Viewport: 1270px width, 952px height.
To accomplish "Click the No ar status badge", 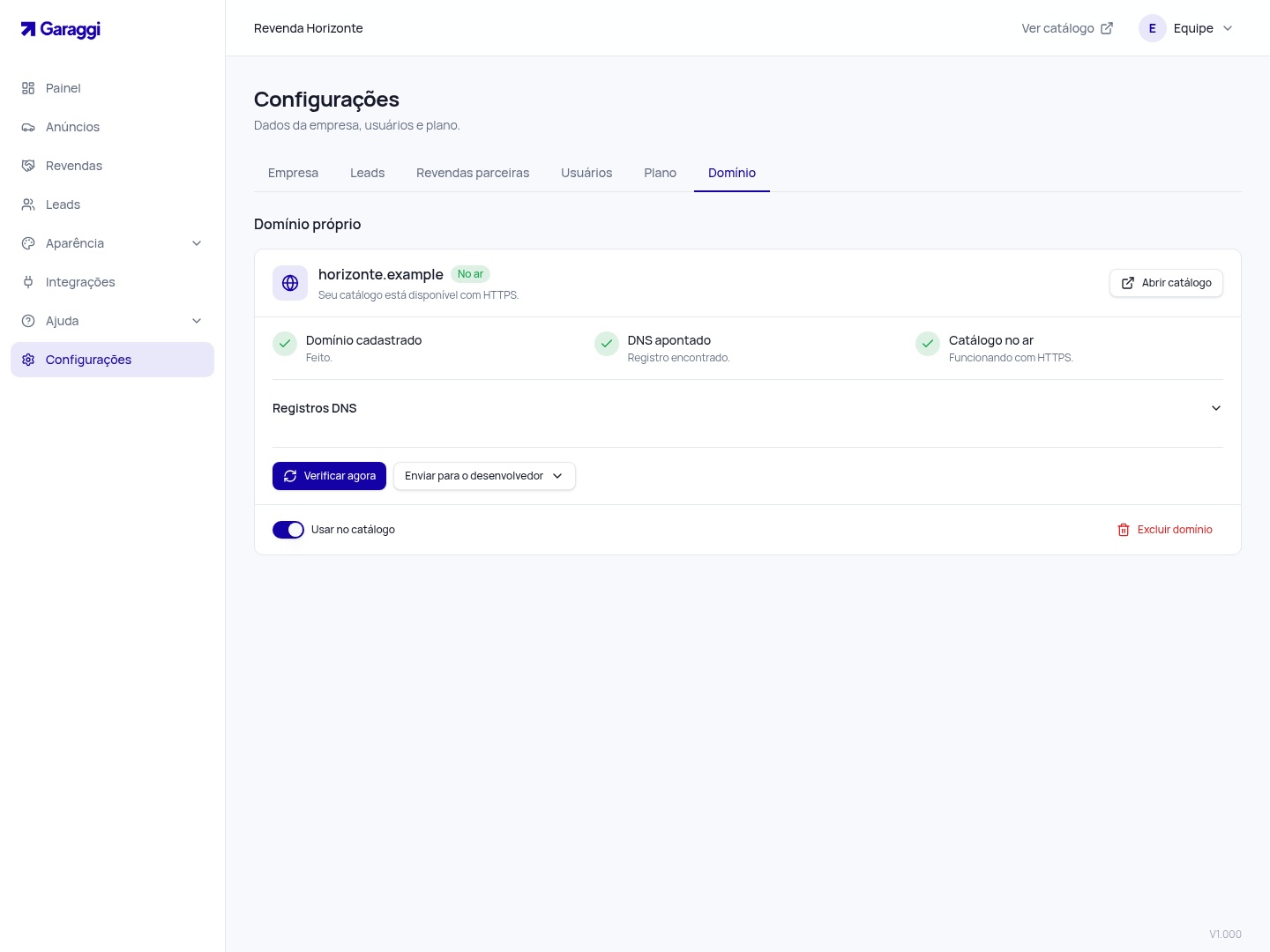I will (x=470, y=274).
